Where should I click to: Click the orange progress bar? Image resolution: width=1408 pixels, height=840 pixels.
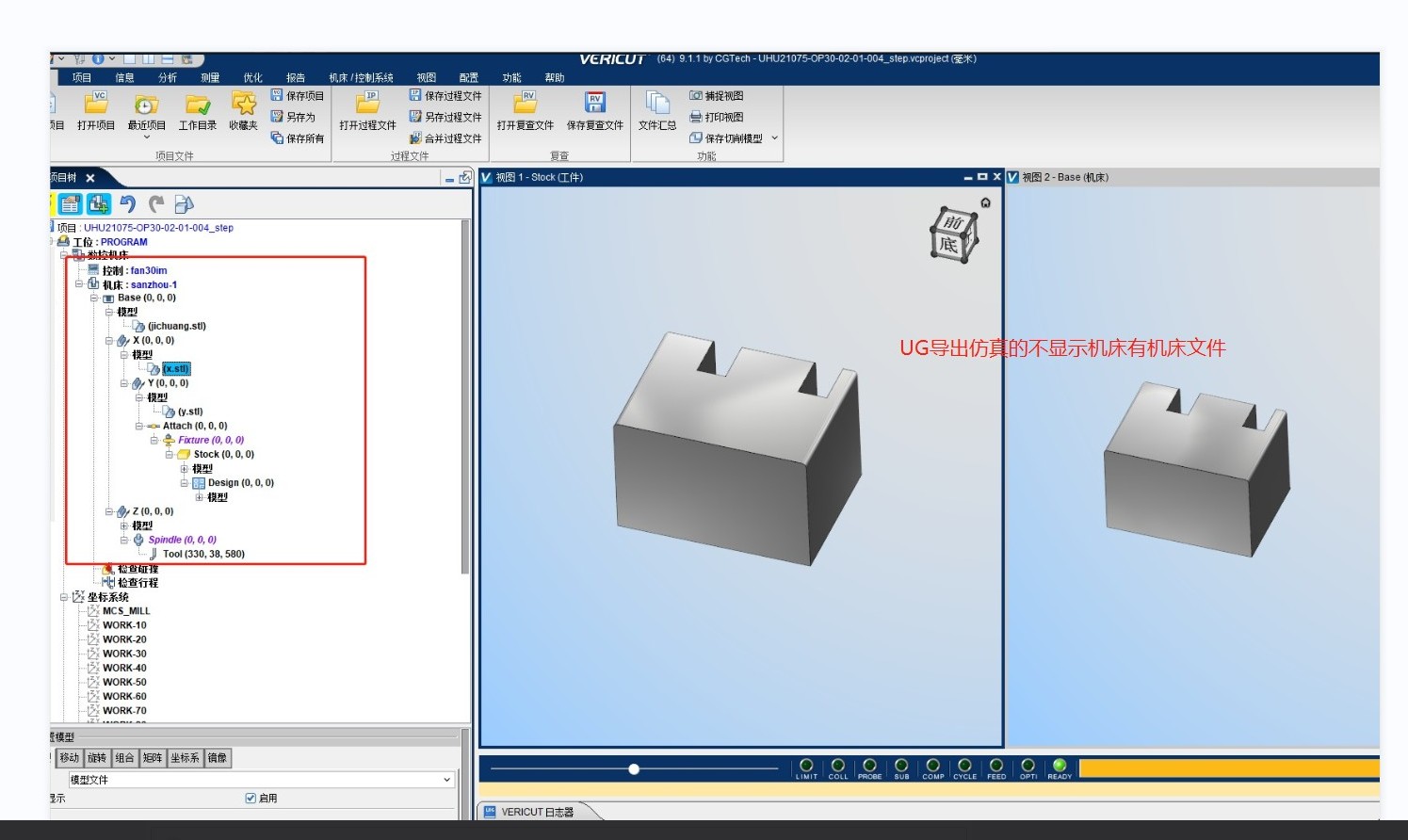pyautogui.click(x=1229, y=768)
